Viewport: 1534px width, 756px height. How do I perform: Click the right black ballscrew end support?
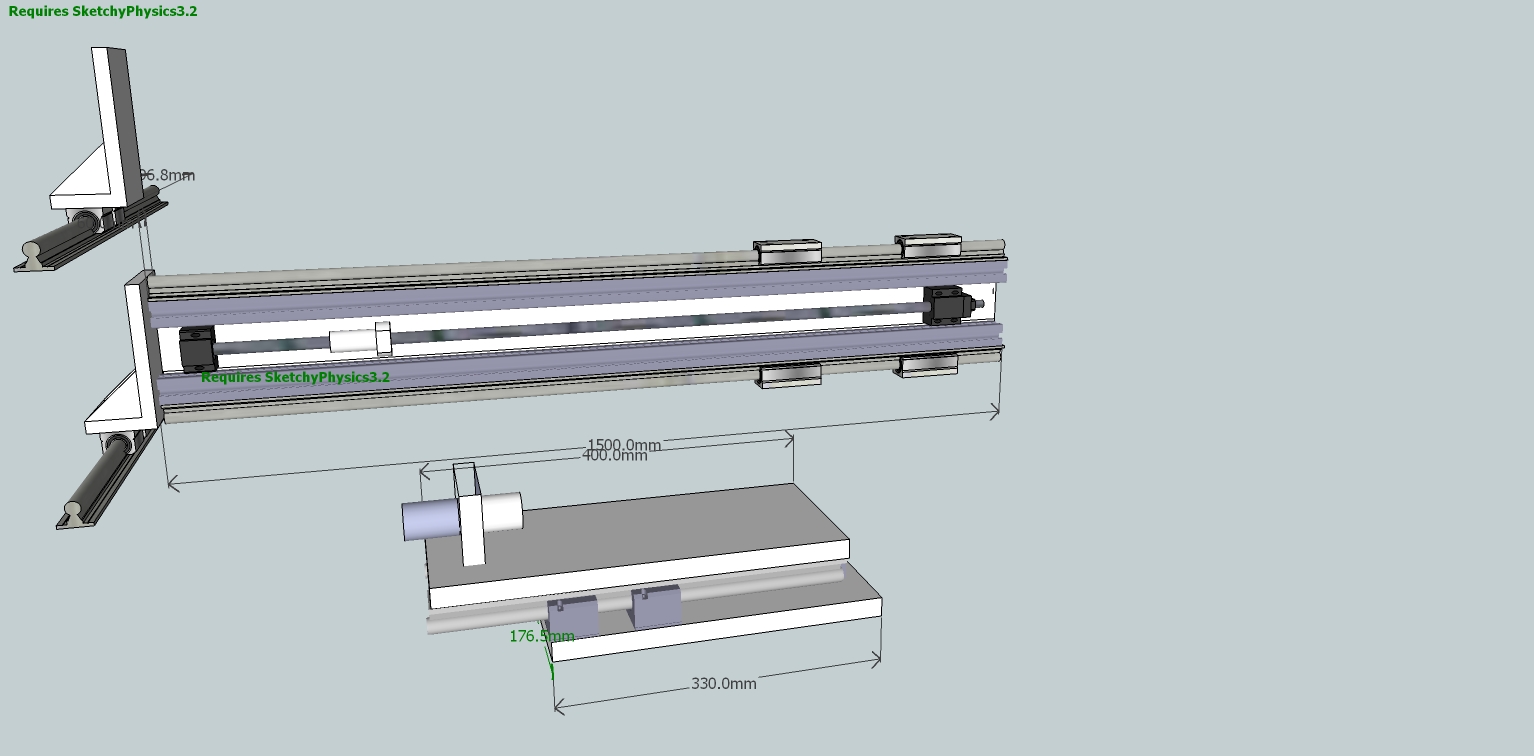pyautogui.click(x=942, y=304)
